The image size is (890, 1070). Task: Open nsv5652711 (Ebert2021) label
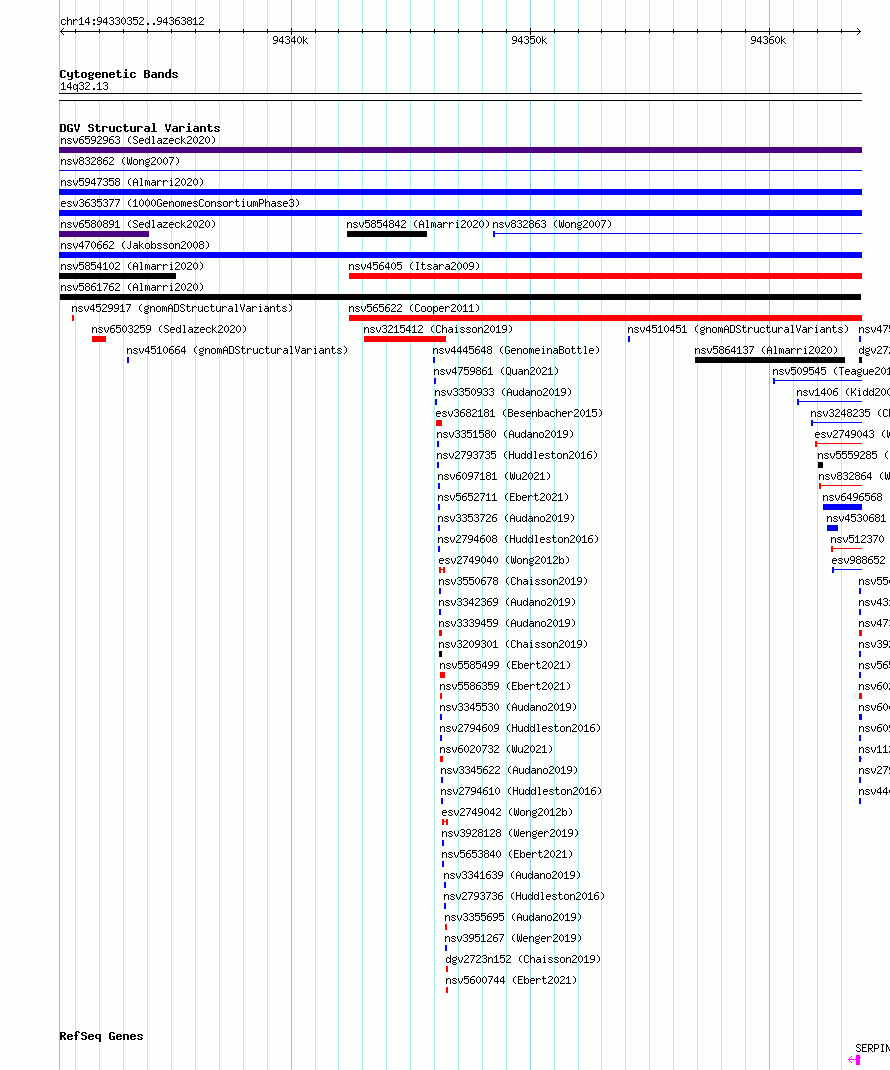tap(503, 497)
